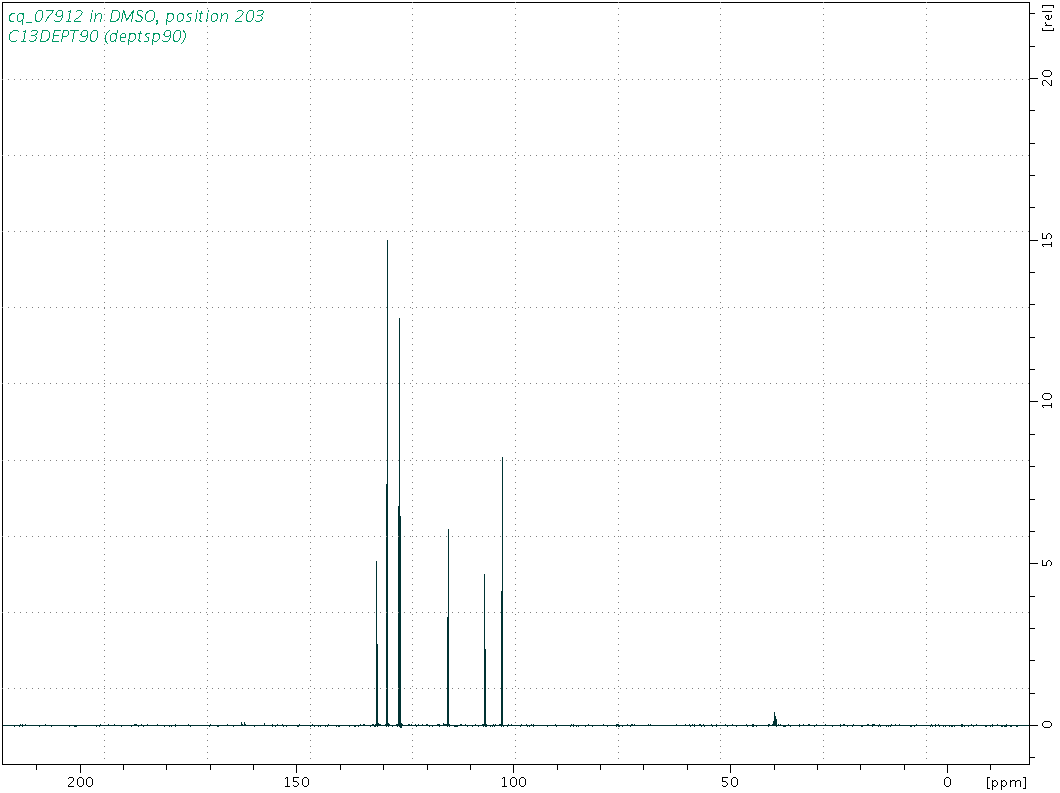Click the peak near 107 ppm
The height and width of the screenshot is (793, 1060).
pos(485,650)
